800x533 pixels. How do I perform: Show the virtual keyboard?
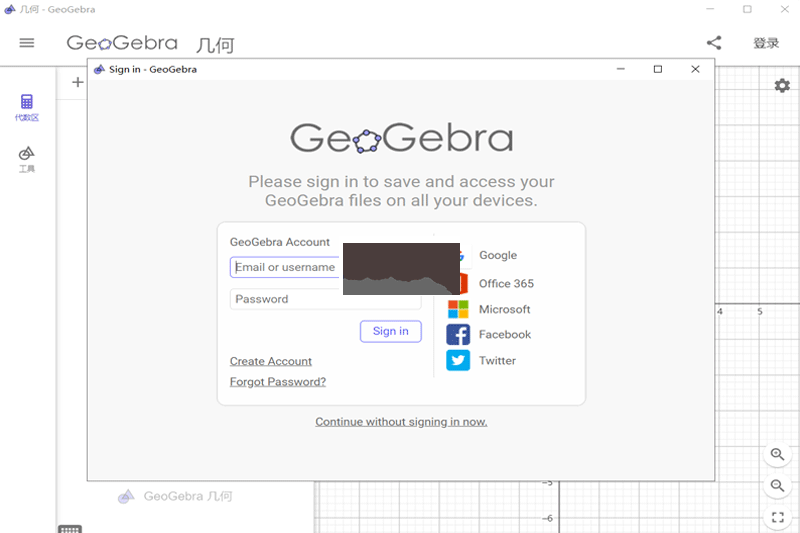(x=70, y=529)
